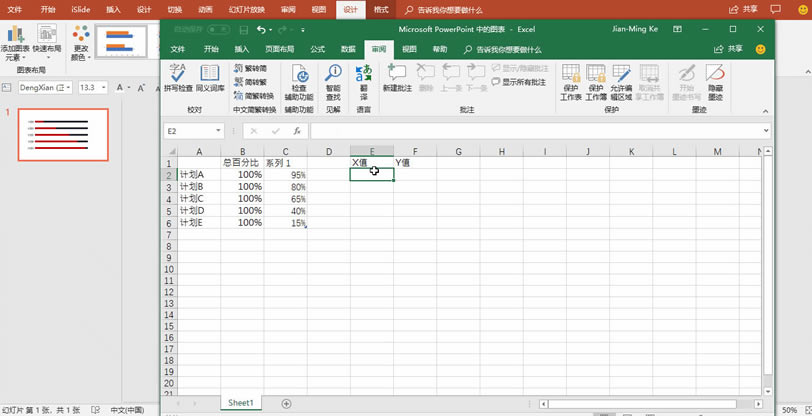The height and width of the screenshot is (416, 812).
Task: Click the 翻译 translate icon in Excel
Action: 364,82
